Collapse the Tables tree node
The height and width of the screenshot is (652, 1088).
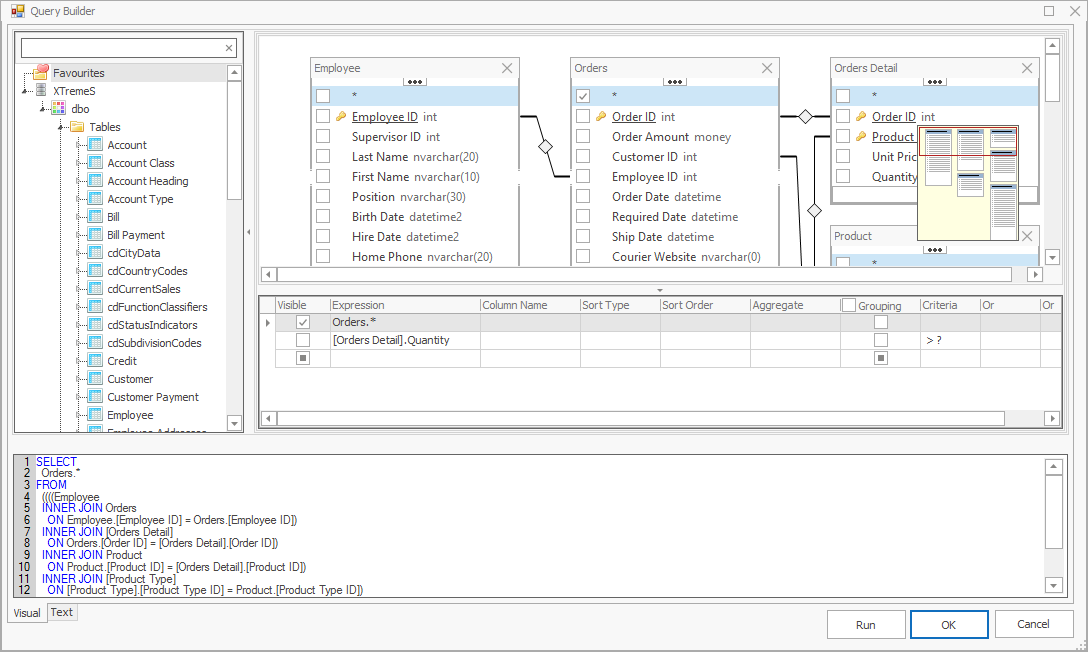[61, 127]
